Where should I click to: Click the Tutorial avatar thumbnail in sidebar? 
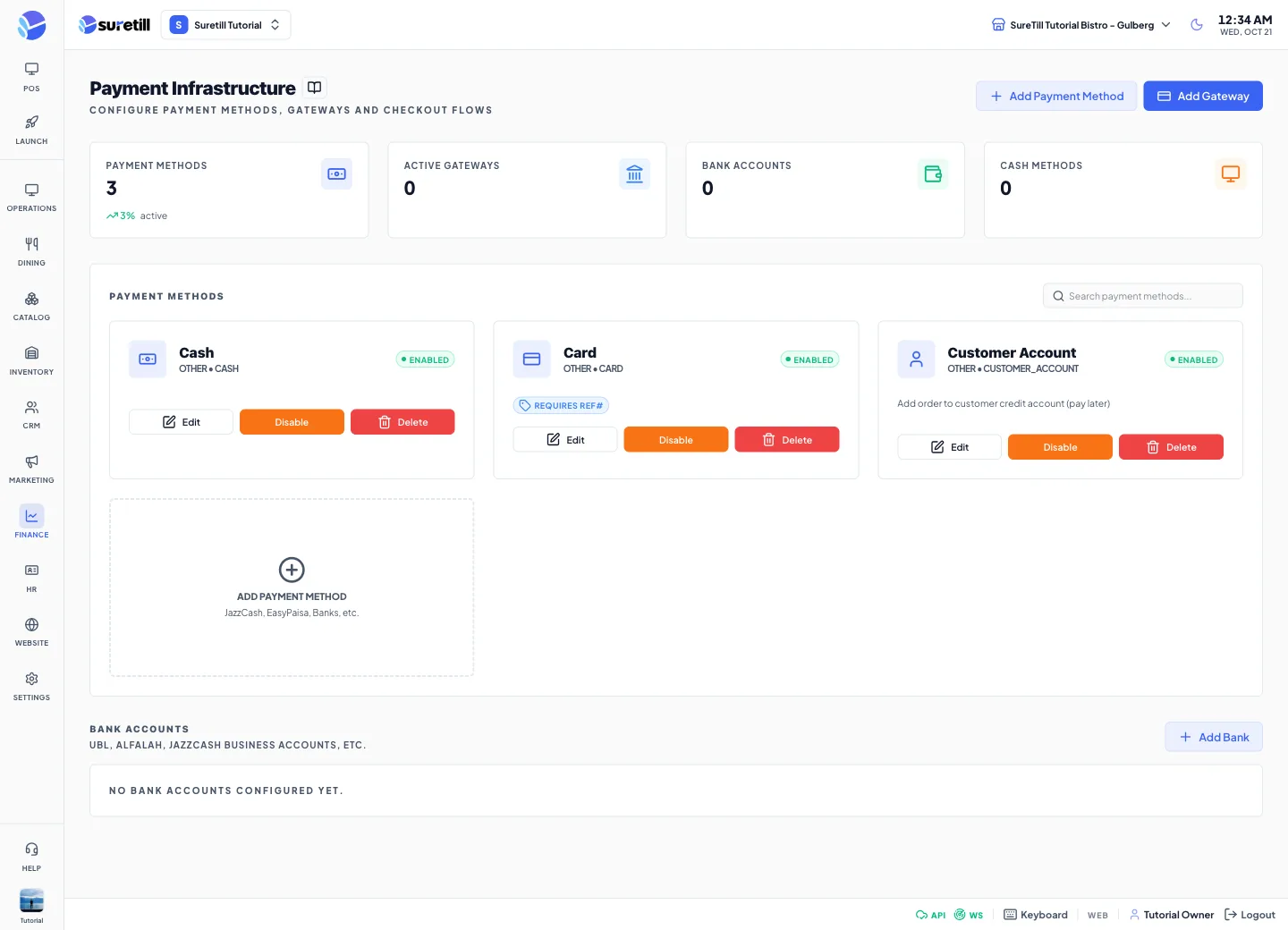(31, 900)
